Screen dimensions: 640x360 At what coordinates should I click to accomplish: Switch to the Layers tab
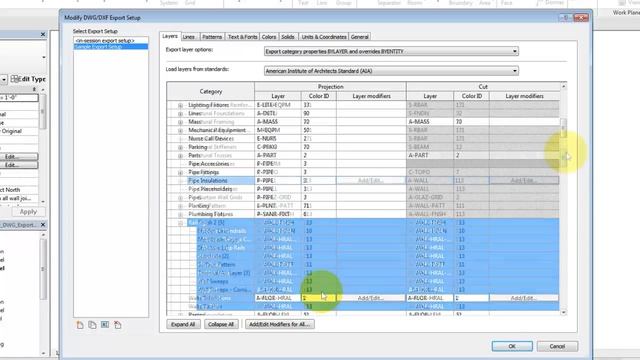point(170,36)
